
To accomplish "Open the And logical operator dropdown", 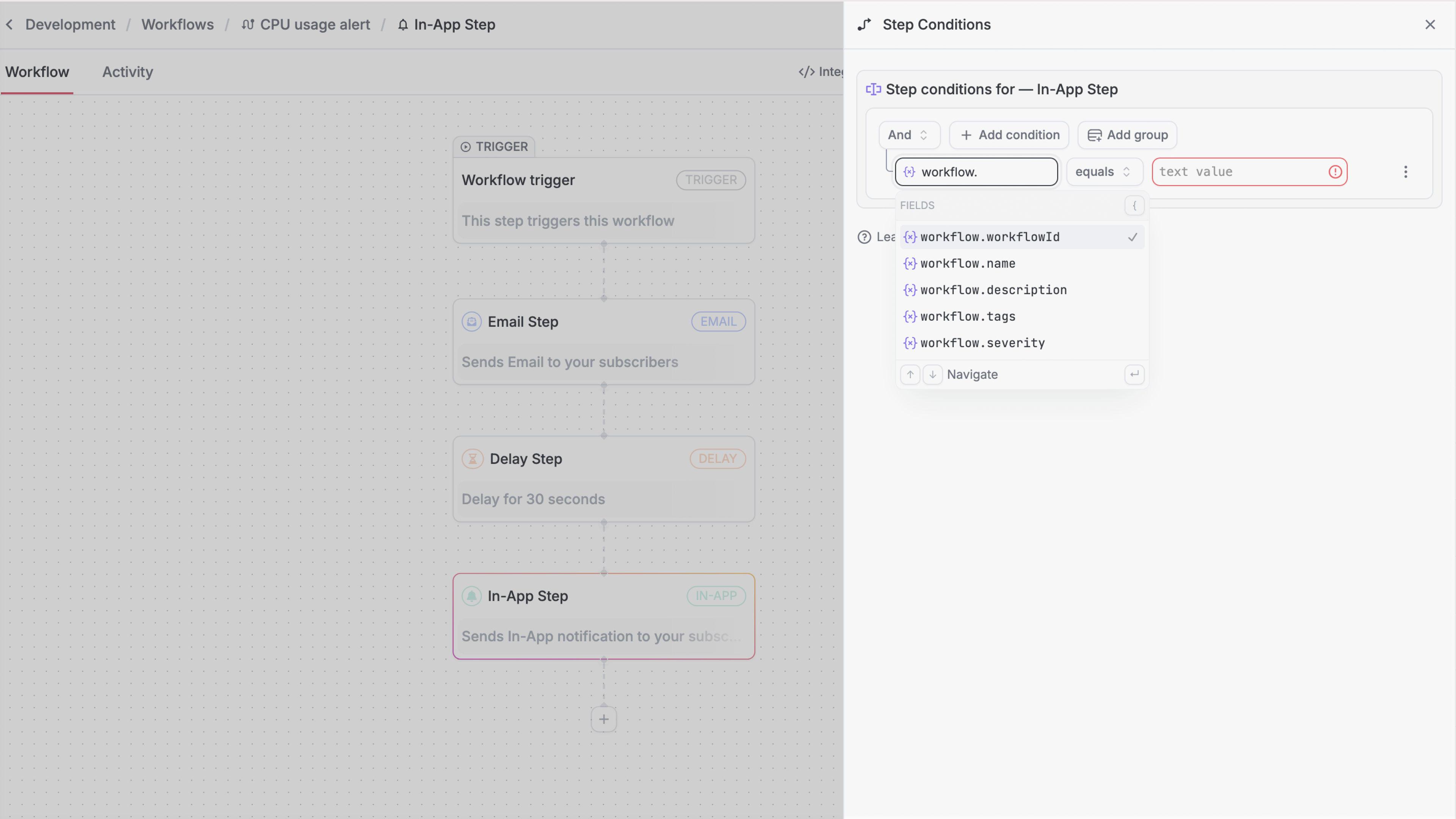I will click(x=908, y=135).
